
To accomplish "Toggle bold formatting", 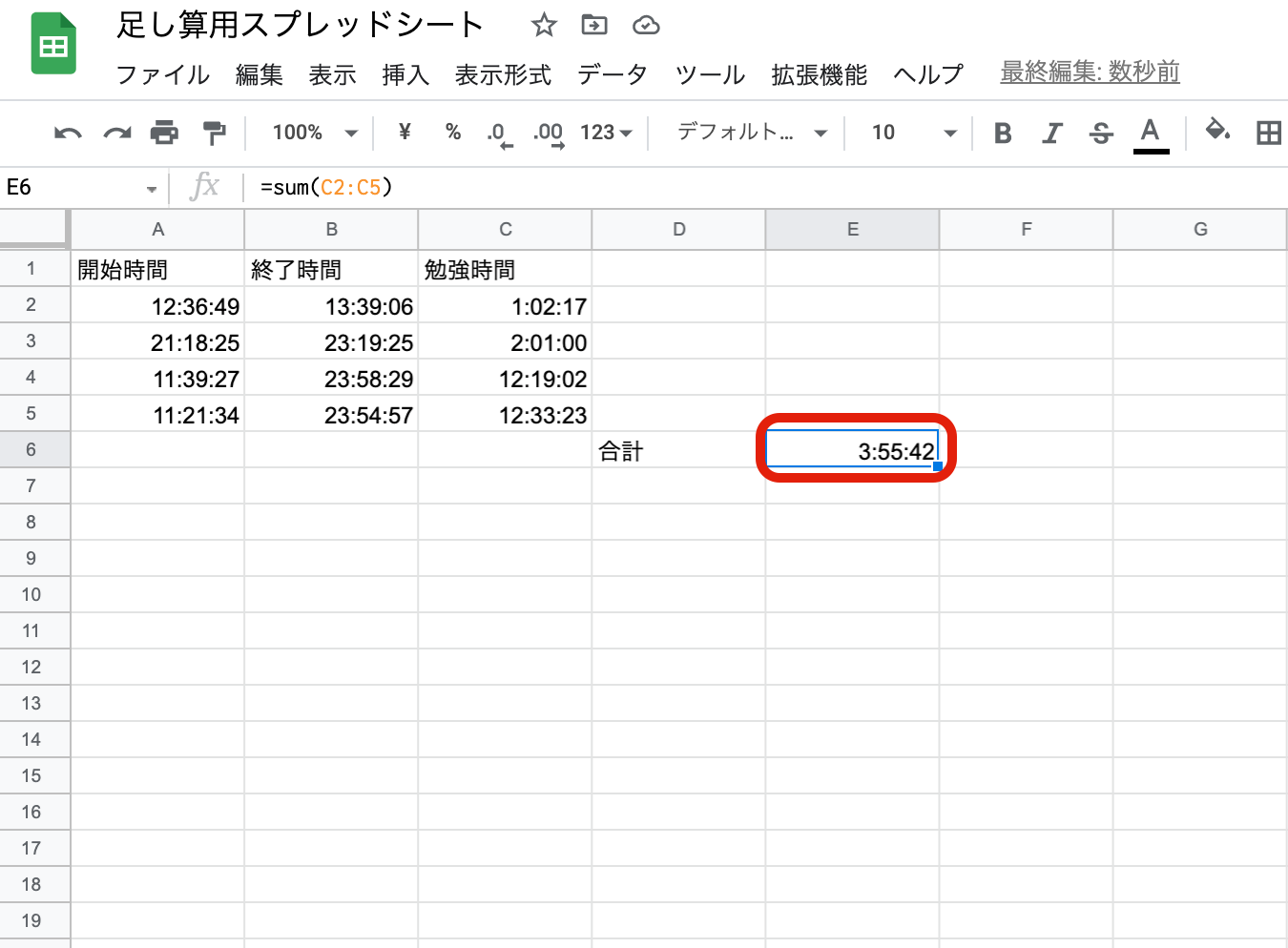I will [1003, 133].
